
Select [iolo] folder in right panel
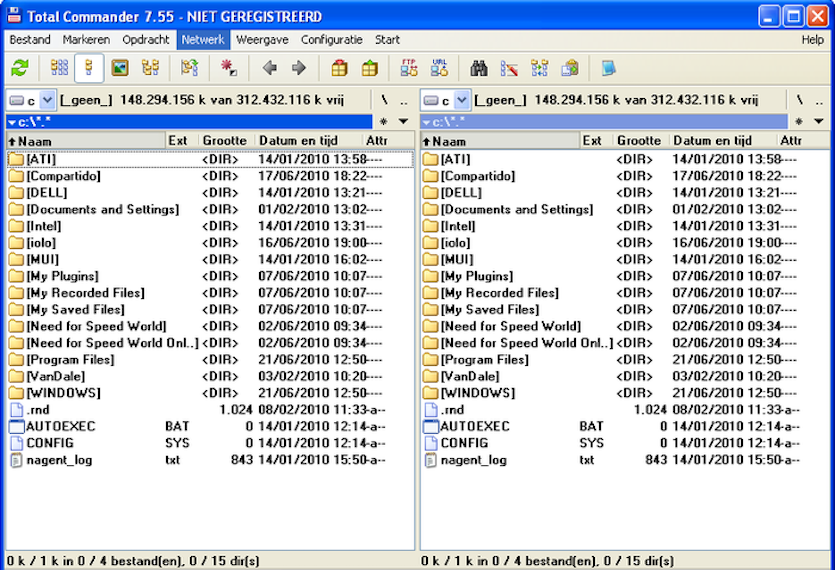(x=625, y=243)
